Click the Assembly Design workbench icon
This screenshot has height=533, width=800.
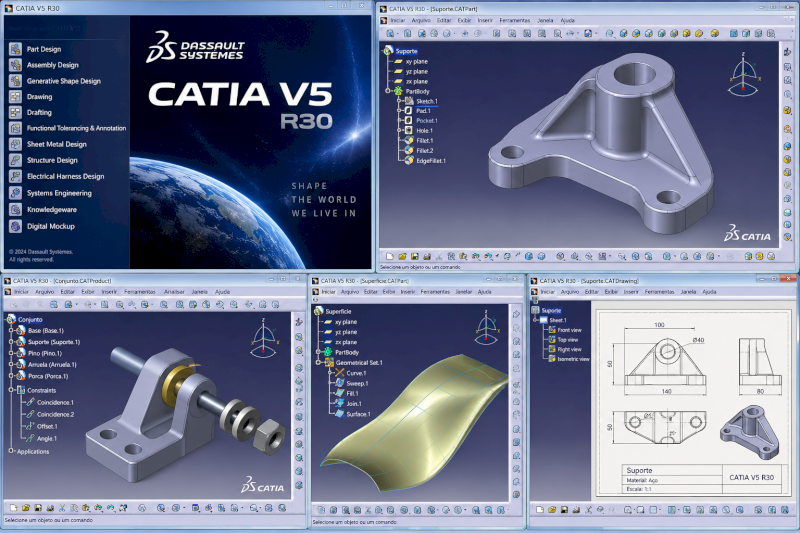pyautogui.click(x=15, y=65)
